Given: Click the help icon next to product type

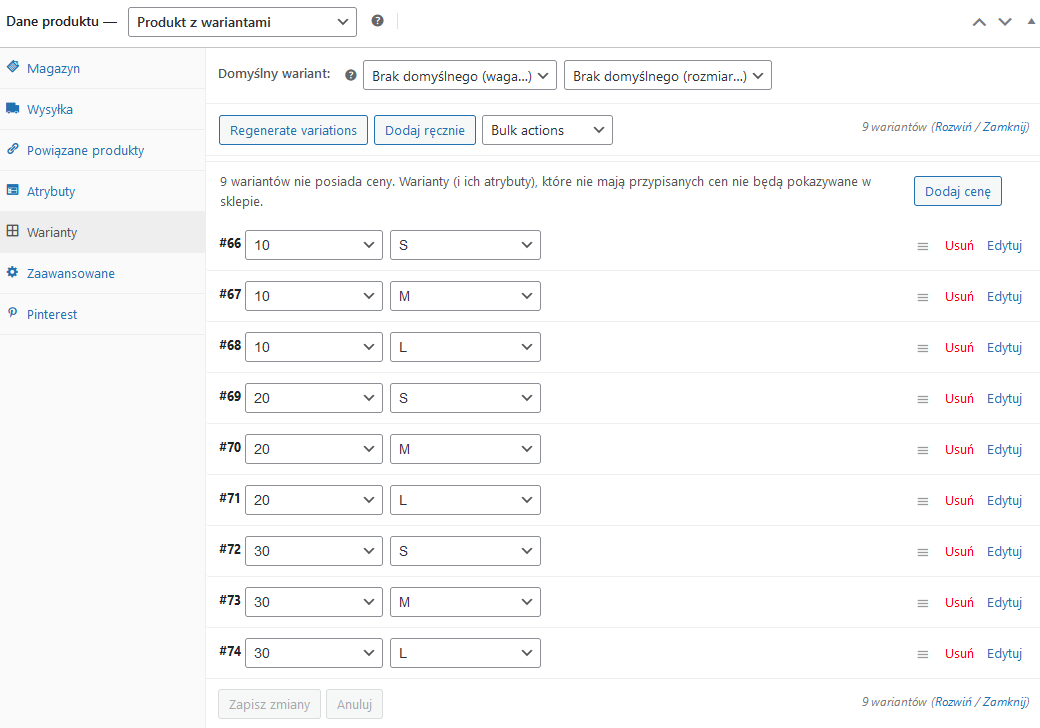Looking at the screenshot, I should [377, 20].
